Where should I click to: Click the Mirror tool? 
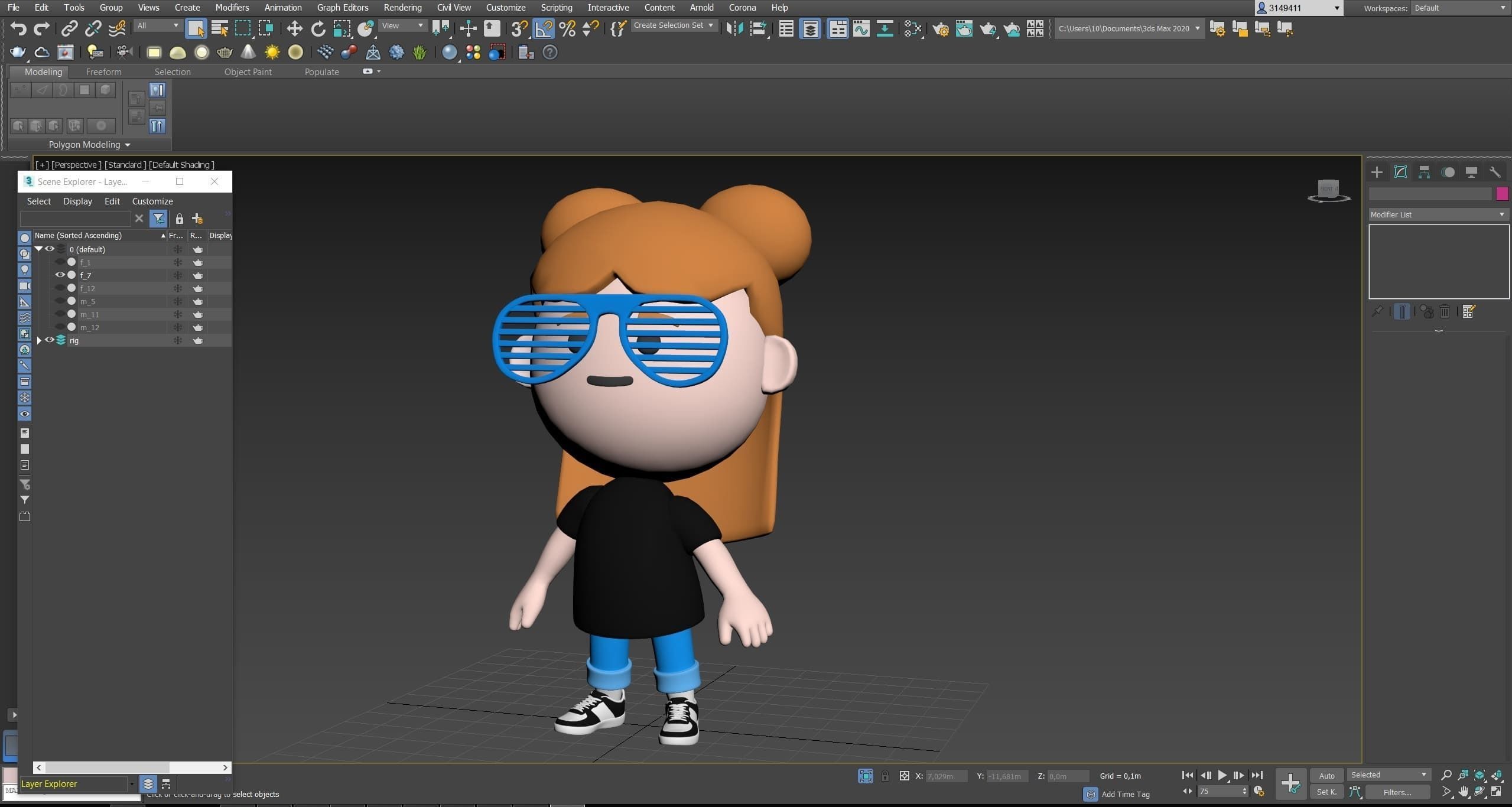734,28
